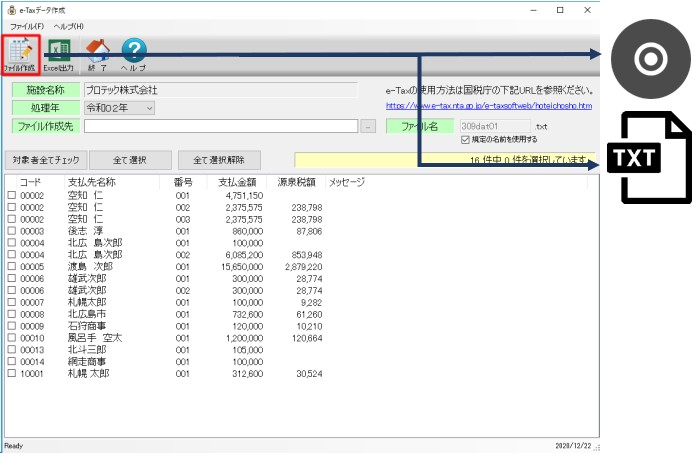Check the checkbox for 00009 石狩商事

[12, 326]
